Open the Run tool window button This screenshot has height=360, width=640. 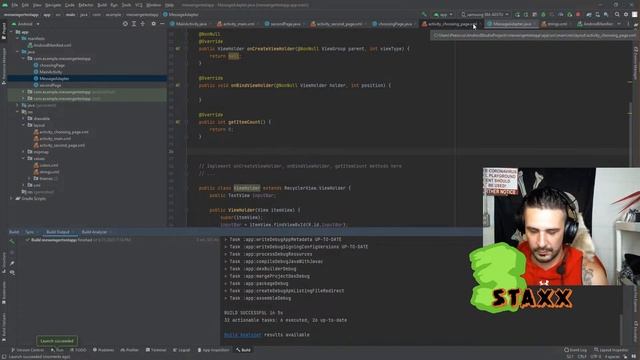57,350
